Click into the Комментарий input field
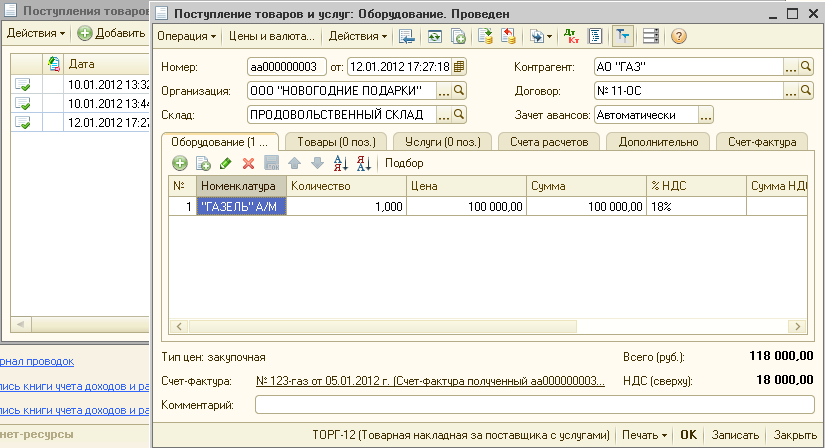The image size is (825, 448). 534,405
